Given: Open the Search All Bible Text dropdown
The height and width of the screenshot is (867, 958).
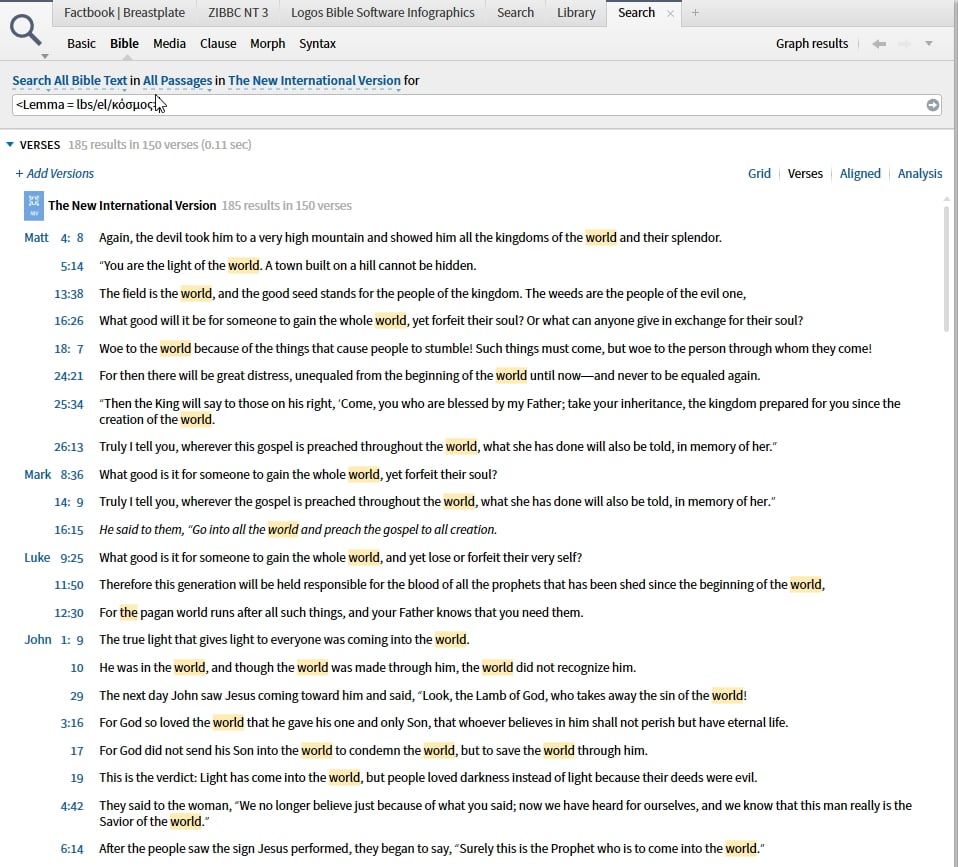Looking at the screenshot, I should (x=69, y=81).
